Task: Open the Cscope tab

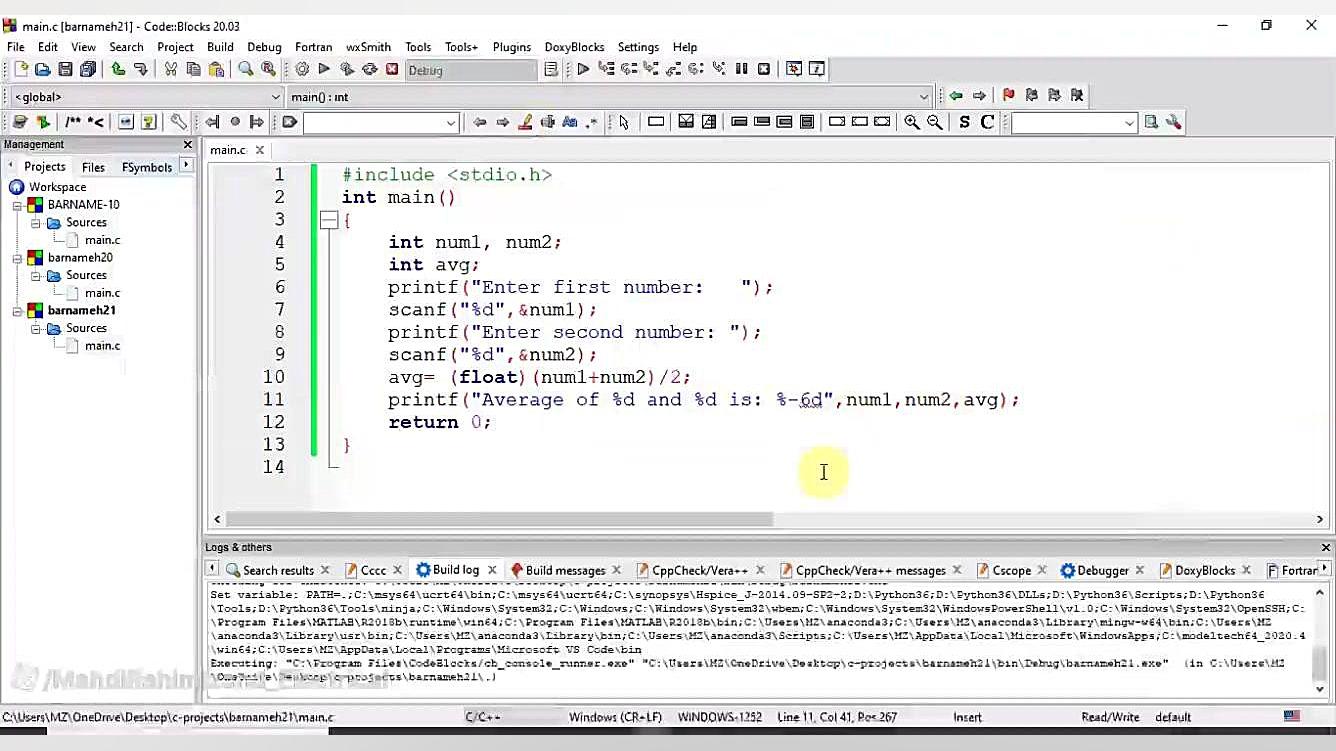Action: [1011, 570]
